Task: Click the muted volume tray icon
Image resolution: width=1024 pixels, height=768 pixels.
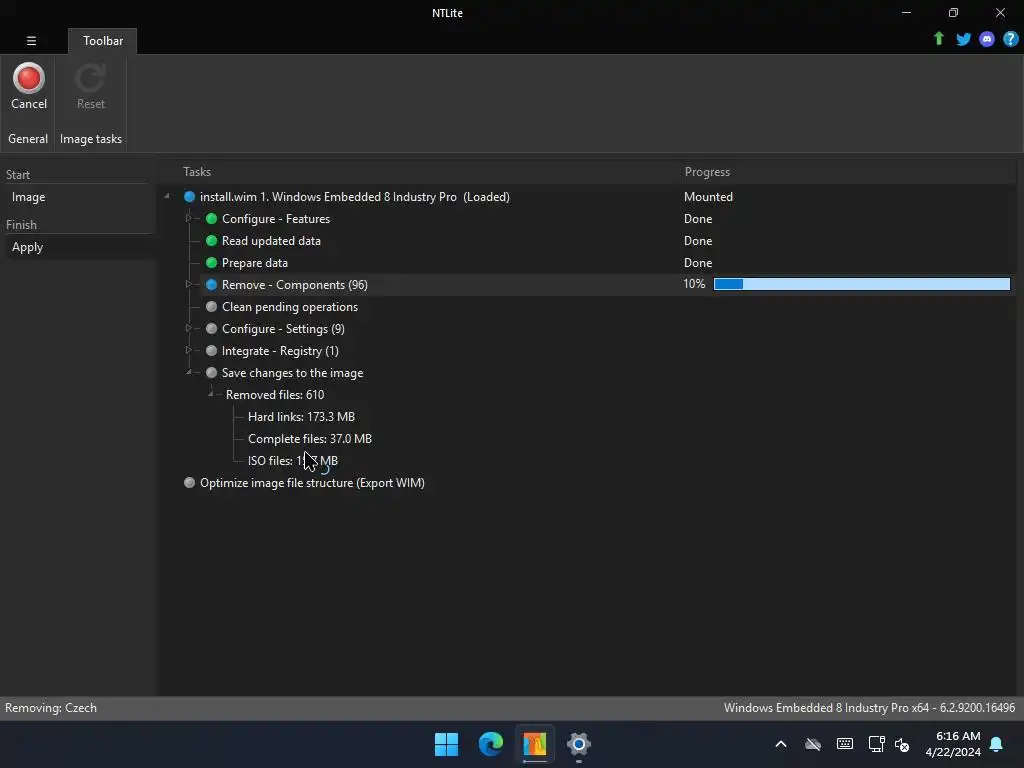Action: pyautogui.click(x=902, y=744)
